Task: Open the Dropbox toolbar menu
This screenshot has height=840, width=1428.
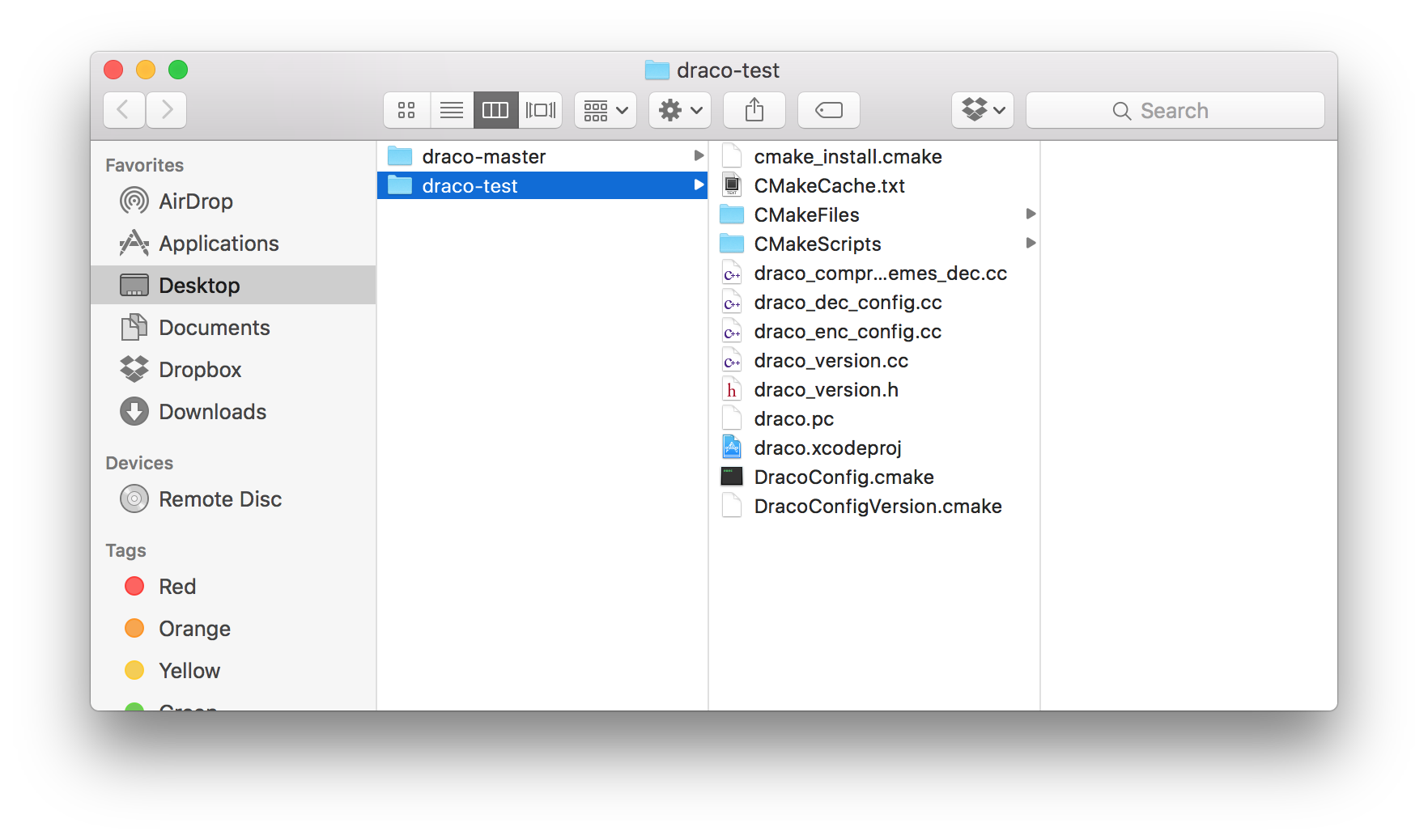Action: click(983, 110)
